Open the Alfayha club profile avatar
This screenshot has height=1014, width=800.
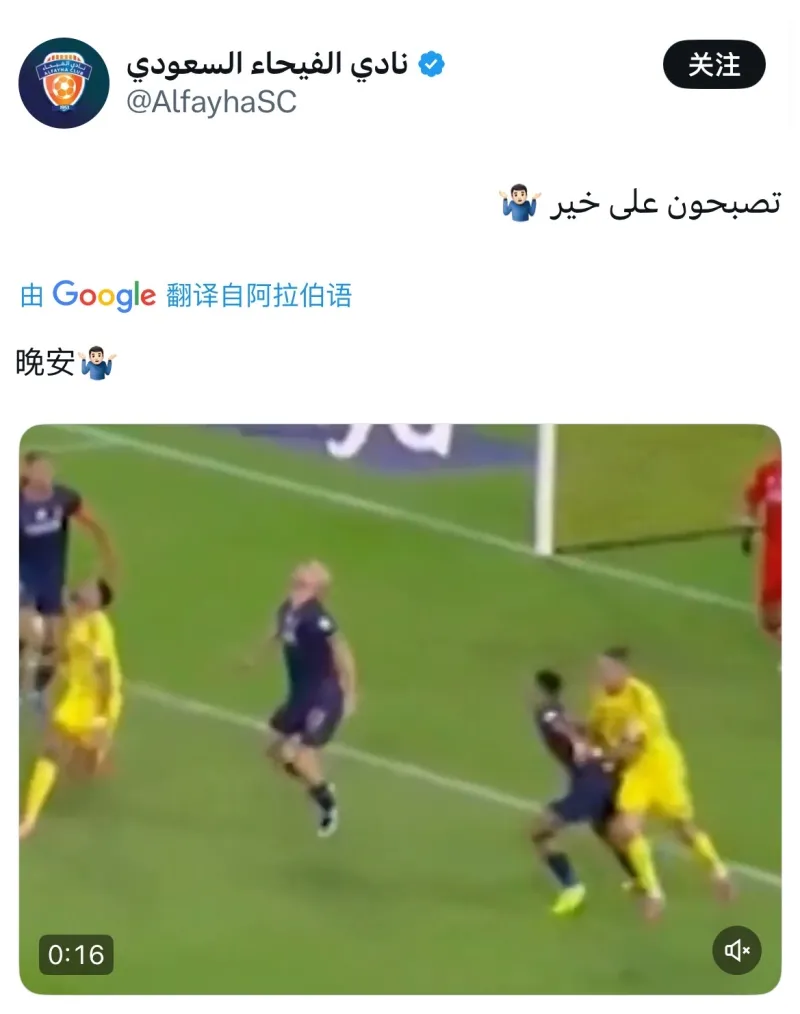coord(63,83)
